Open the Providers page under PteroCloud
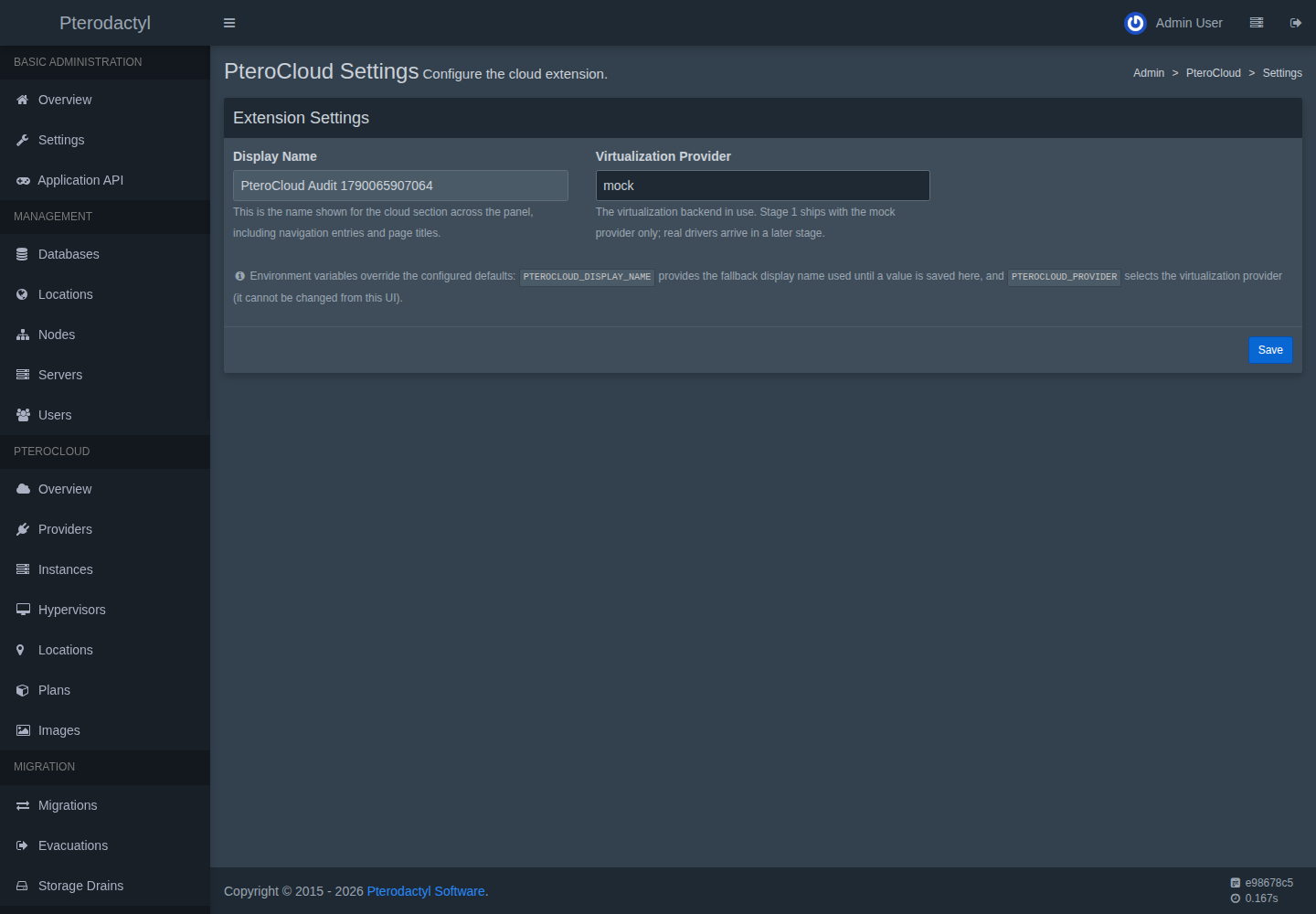The image size is (1316, 914). (x=105, y=529)
